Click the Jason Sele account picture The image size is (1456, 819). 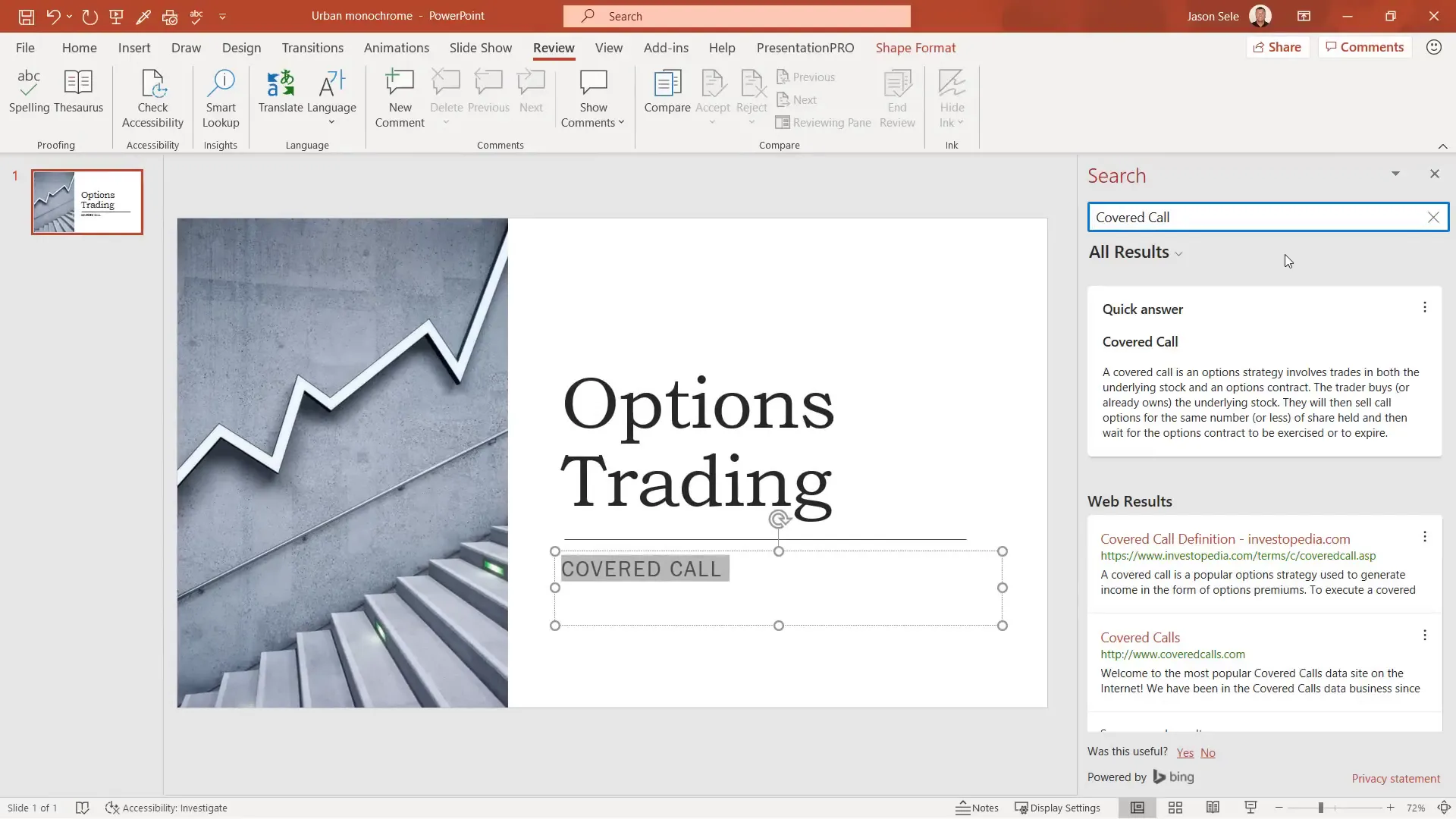click(1260, 16)
